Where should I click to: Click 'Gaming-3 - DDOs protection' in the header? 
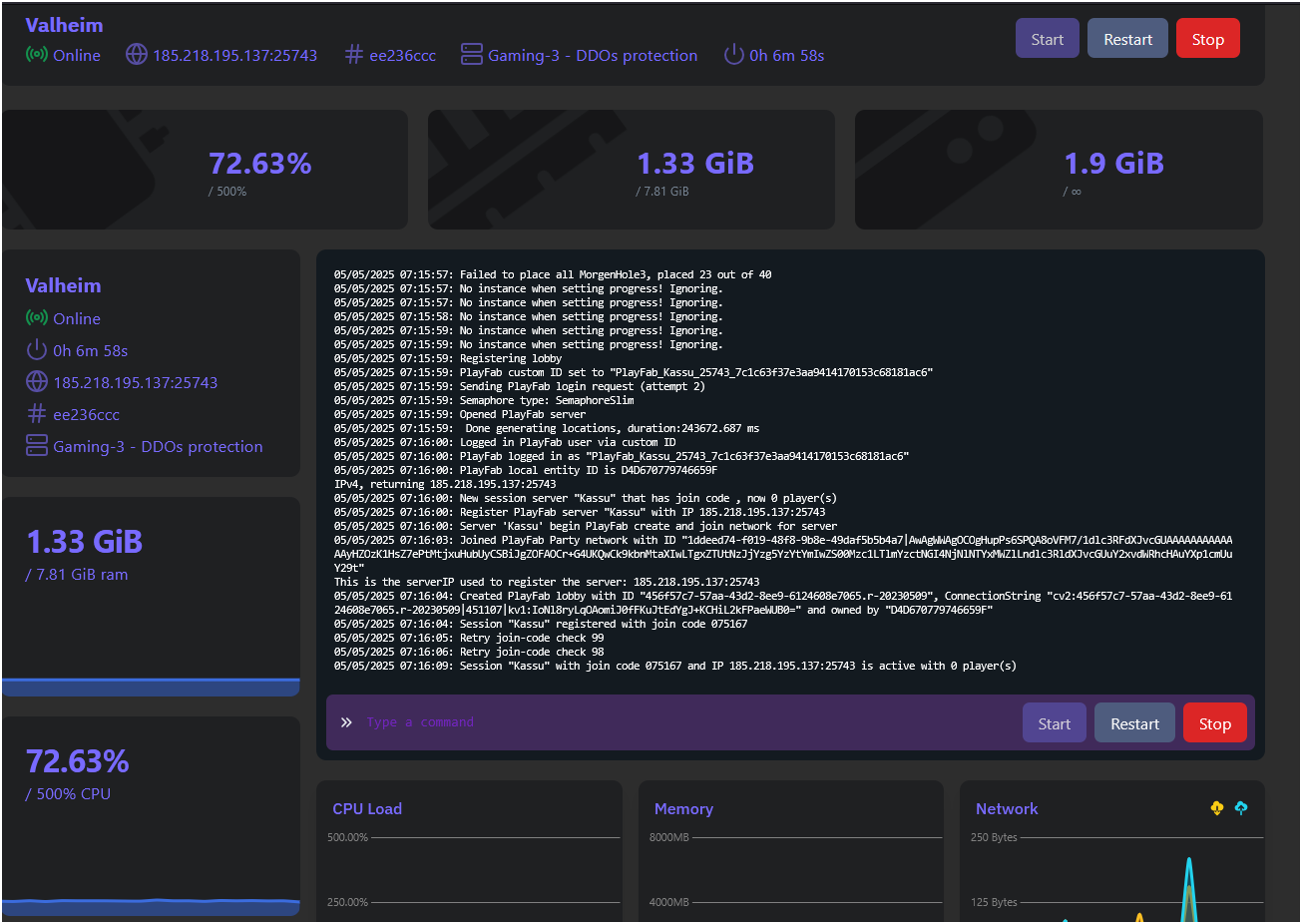tap(593, 56)
